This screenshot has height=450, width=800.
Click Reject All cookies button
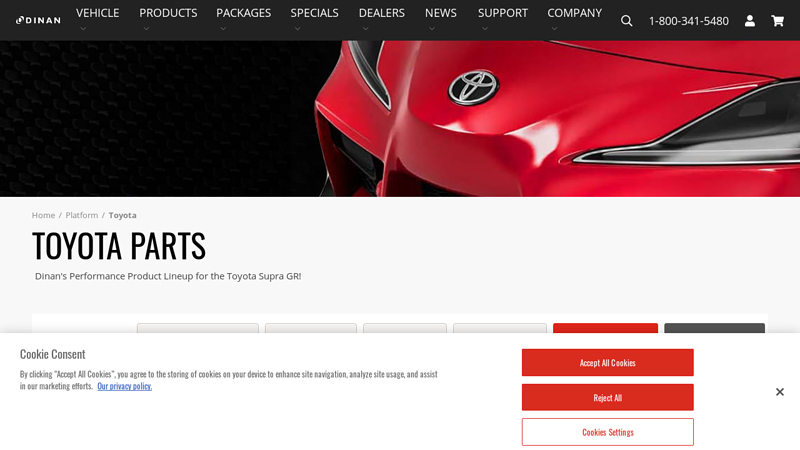click(x=608, y=397)
